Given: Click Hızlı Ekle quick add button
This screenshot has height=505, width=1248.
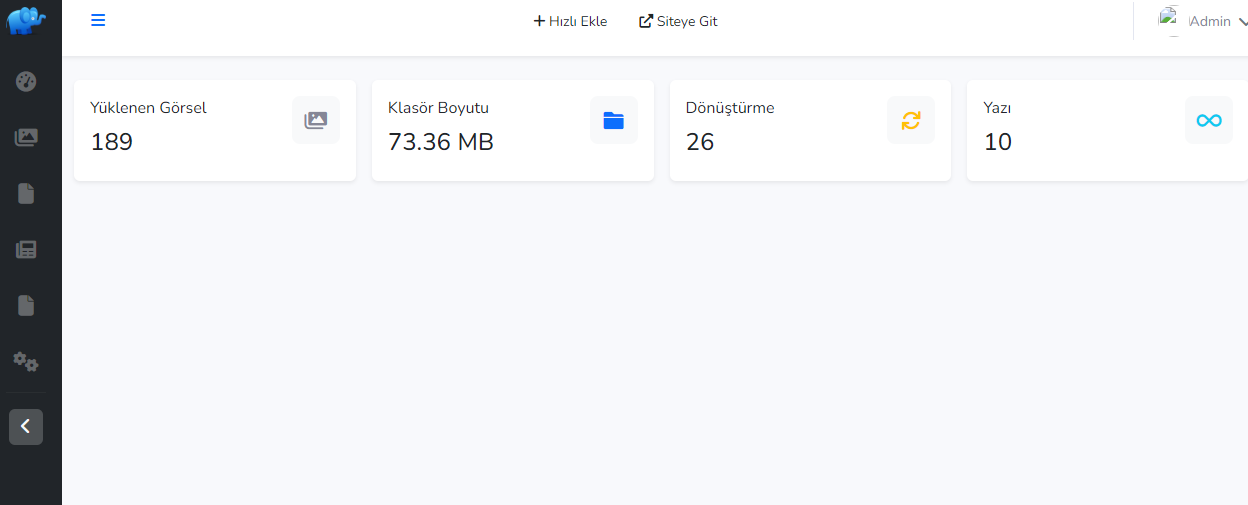Looking at the screenshot, I should 570,21.
